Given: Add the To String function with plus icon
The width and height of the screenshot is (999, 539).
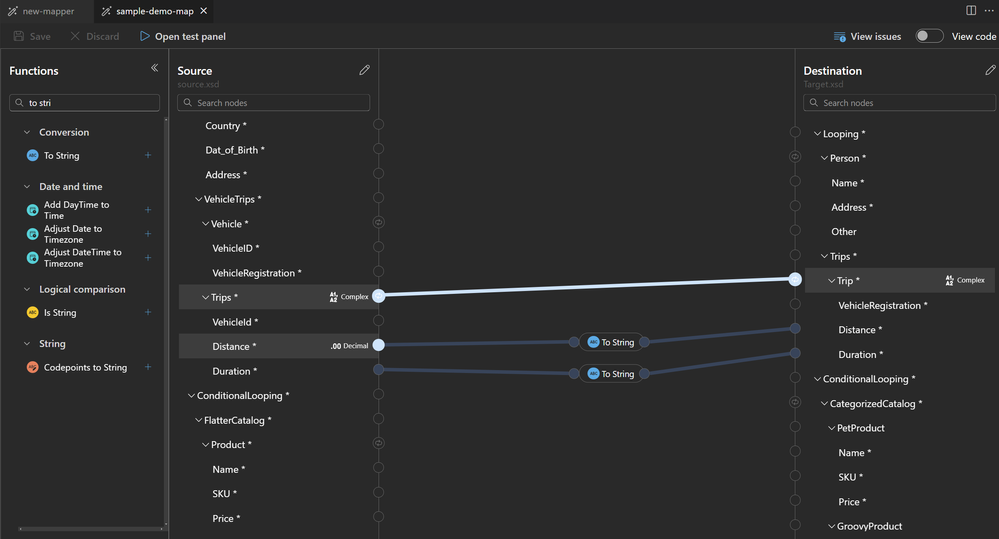Looking at the screenshot, I should (x=148, y=155).
